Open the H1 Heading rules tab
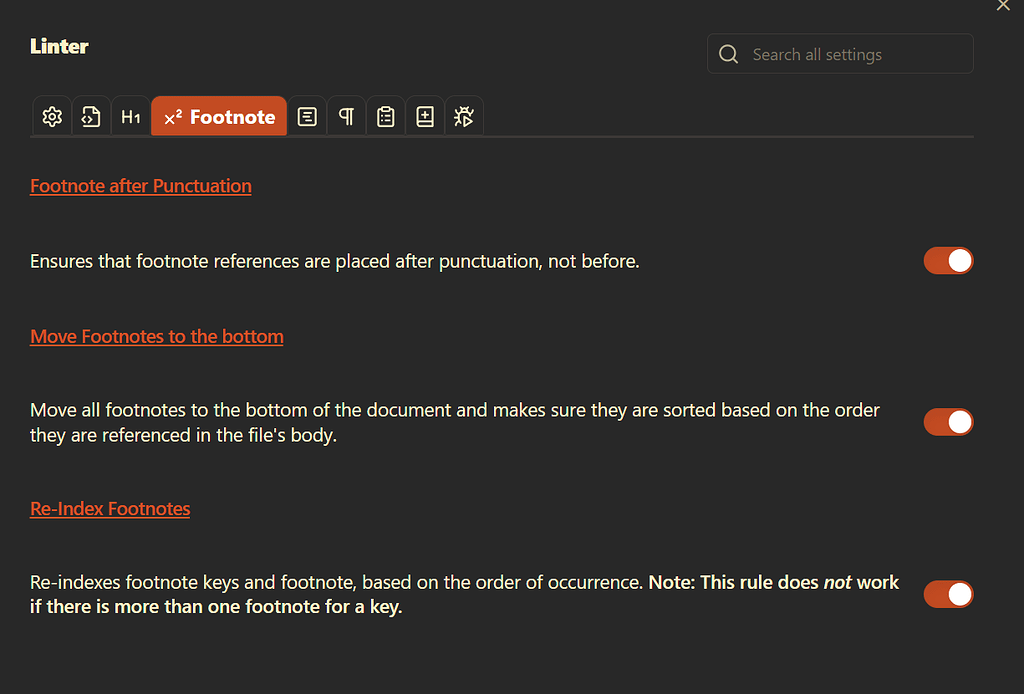 (x=130, y=116)
